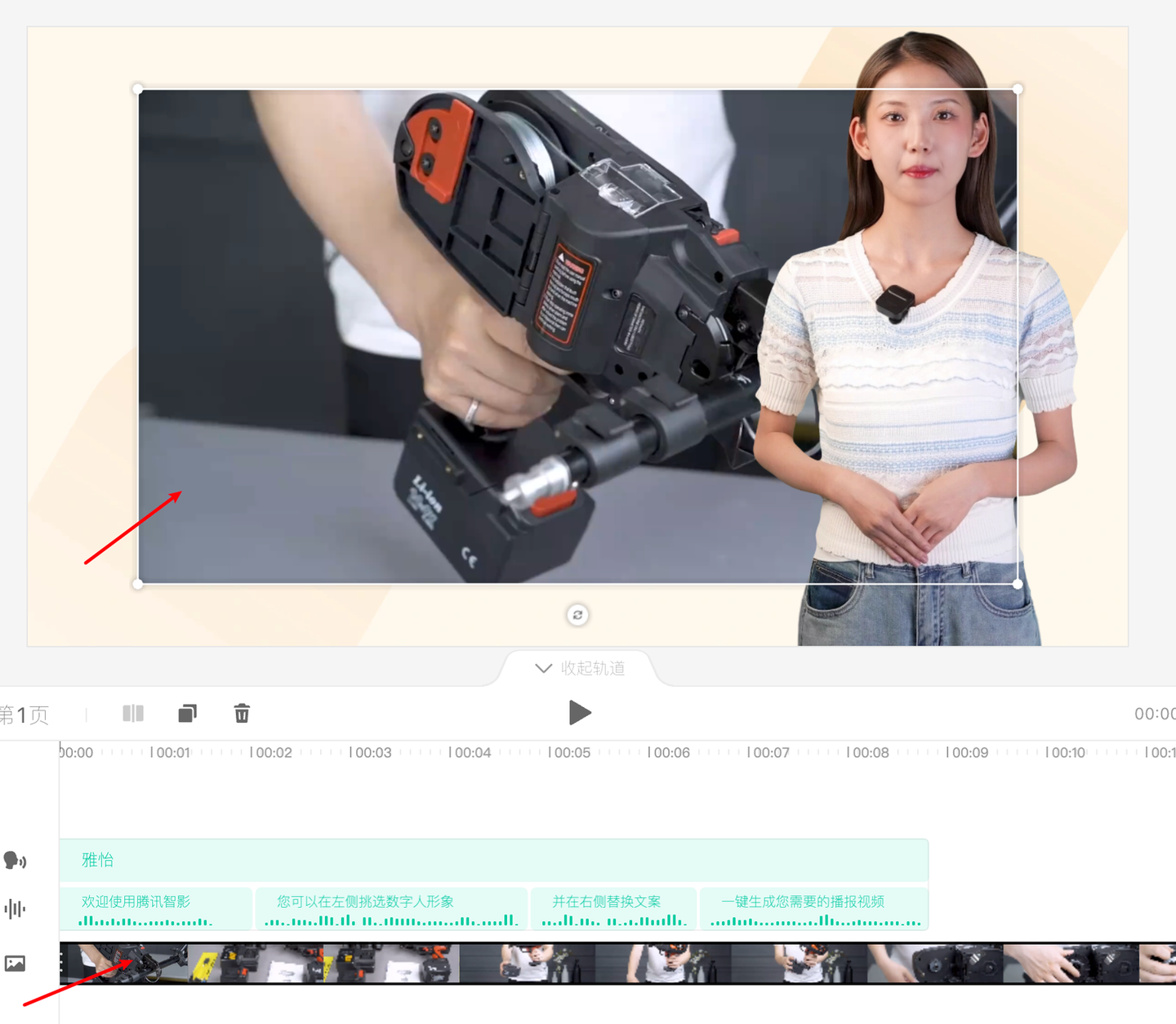This screenshot has height=1024, width=1176.
Task: Click the bottom-right resize handle of video
Action: [1018, 584]
